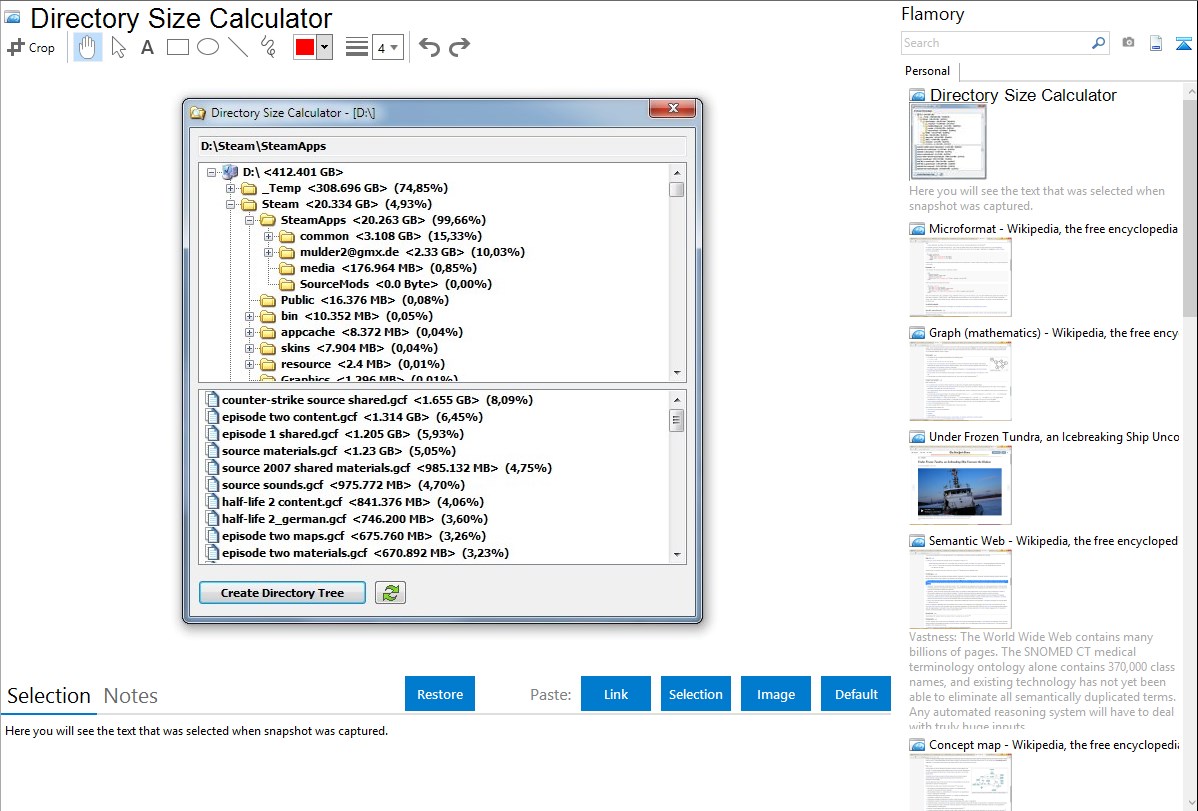
Task: Open the Semantic Web snapshot thumbnail
Action: 960,589
